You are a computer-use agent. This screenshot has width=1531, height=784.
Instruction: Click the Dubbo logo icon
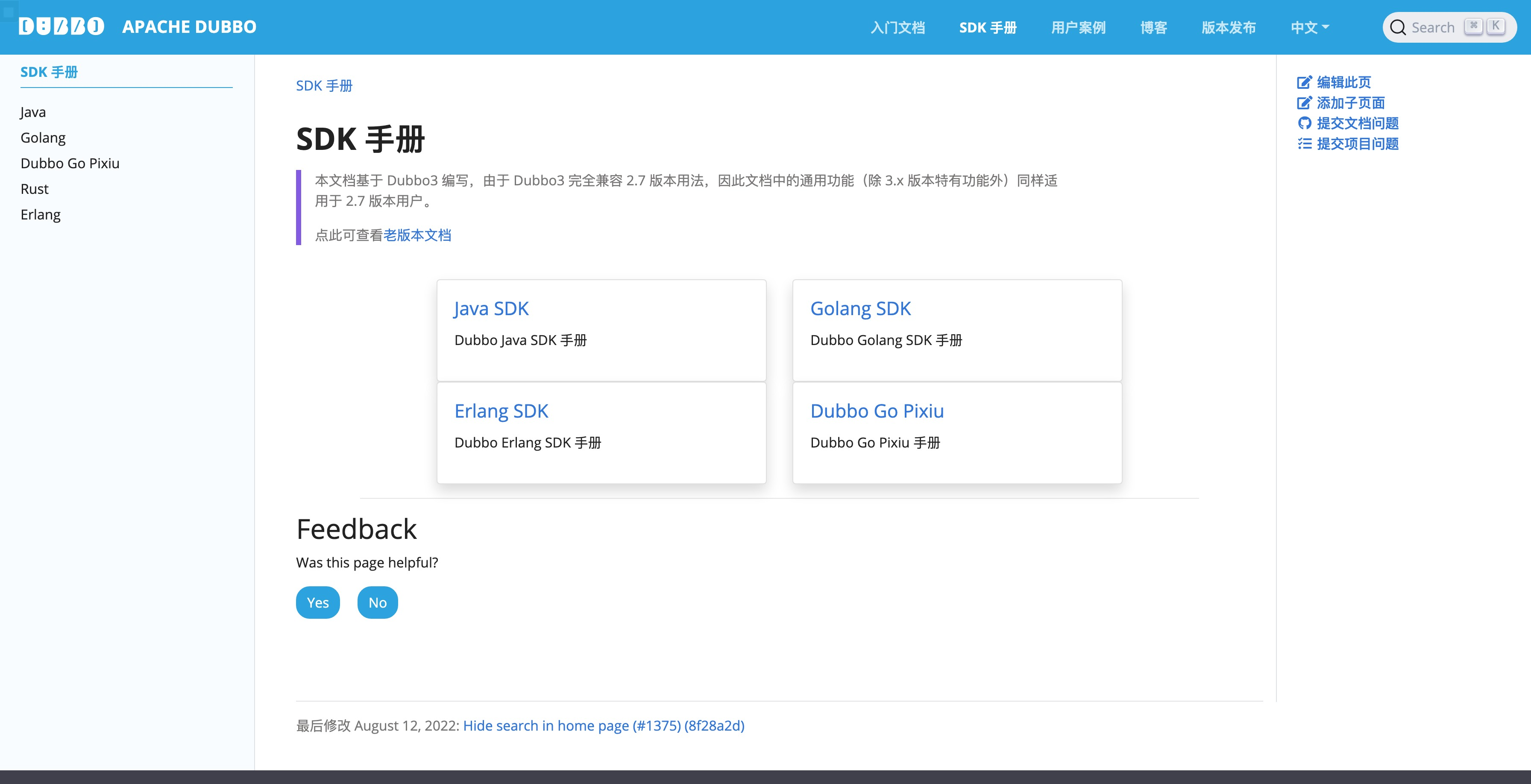click(x=61, y=27)
